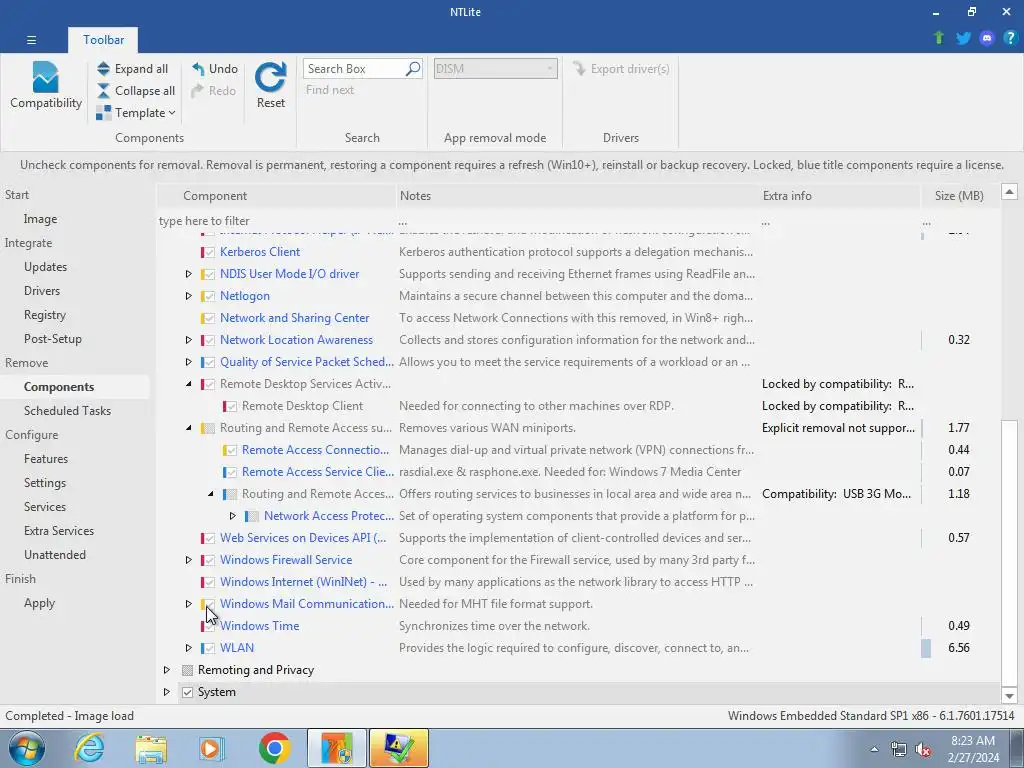Expand the Netlogon tree node

(188, 296)
